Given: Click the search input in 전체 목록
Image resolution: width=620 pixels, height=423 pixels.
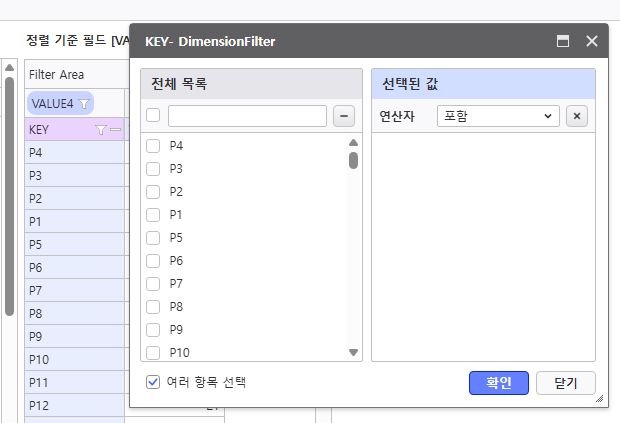Looking at the screenshot, I should pos(247,116).
